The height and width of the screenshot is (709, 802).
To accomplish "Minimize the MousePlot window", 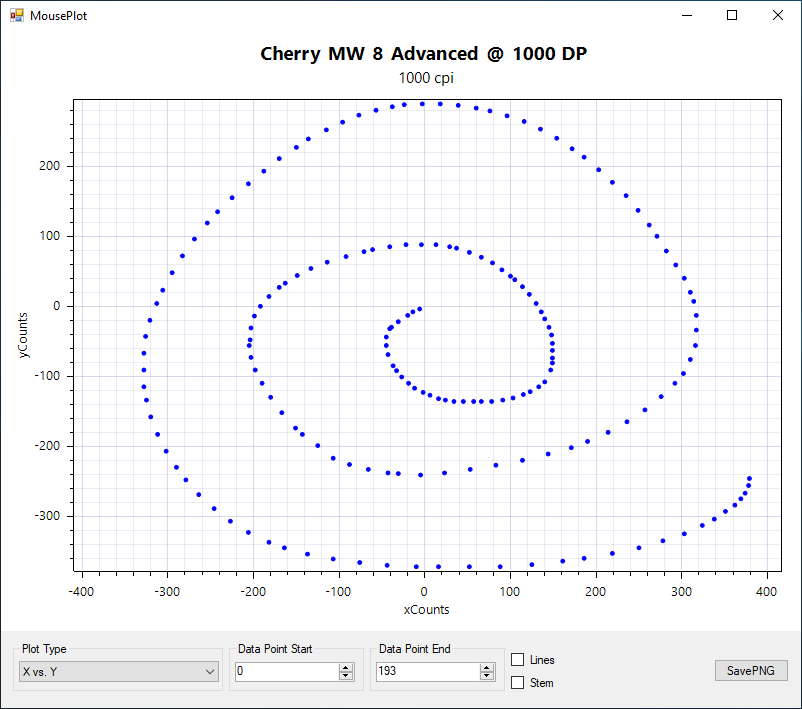I will pyautogui.click(x=687, y=15).
